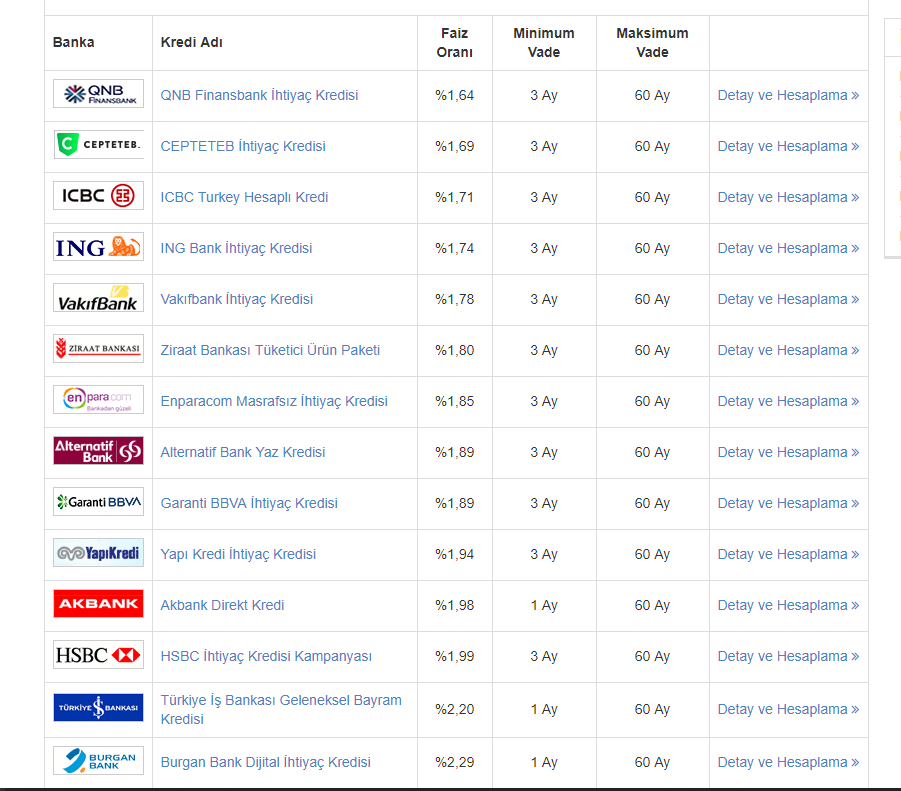
Task: Click the VakıfBank logo
Action: [x=98, y=298]
